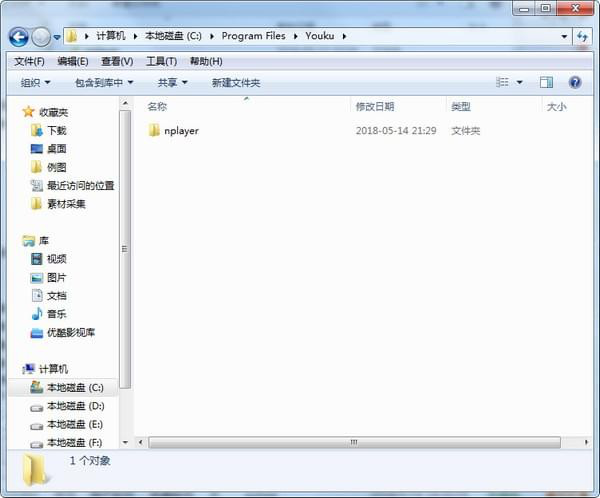Screen dimensions: 600x498
Task: Click the navigation pane vertical scrollbar thumb
Action: pyautogui.click(x=125, y=249)
